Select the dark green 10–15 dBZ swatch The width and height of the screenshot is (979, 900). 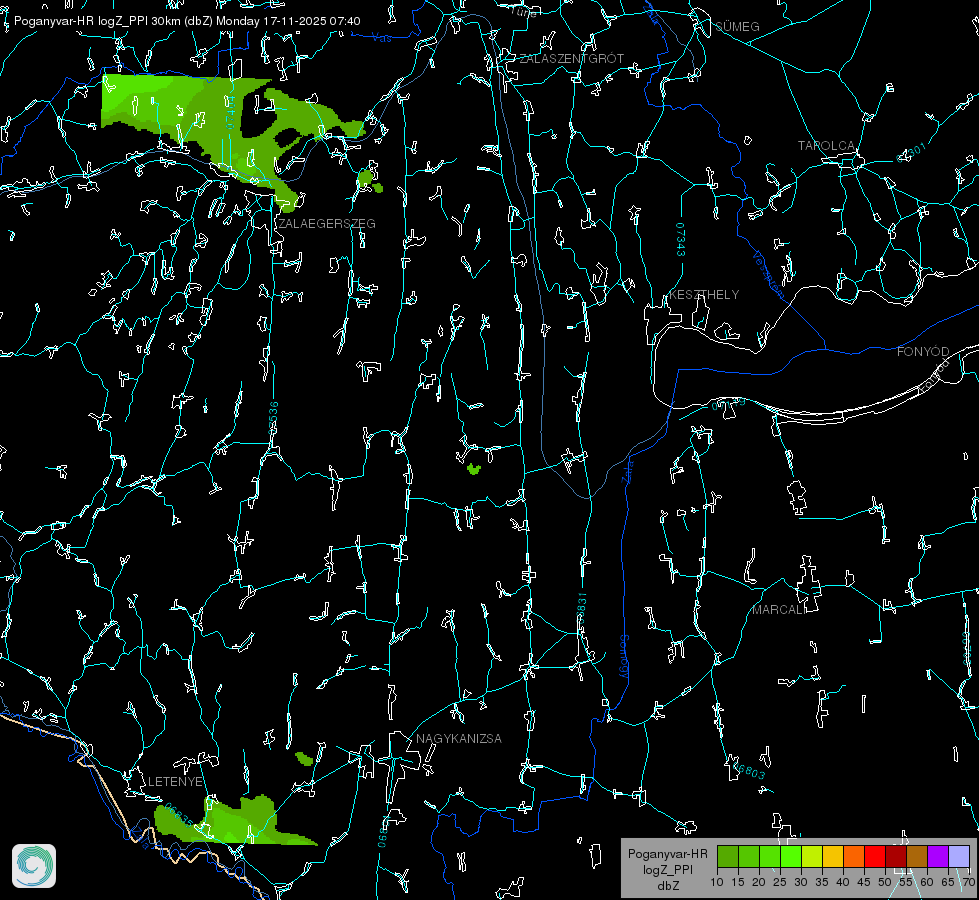pyautogui.click(x=728, y=856)
